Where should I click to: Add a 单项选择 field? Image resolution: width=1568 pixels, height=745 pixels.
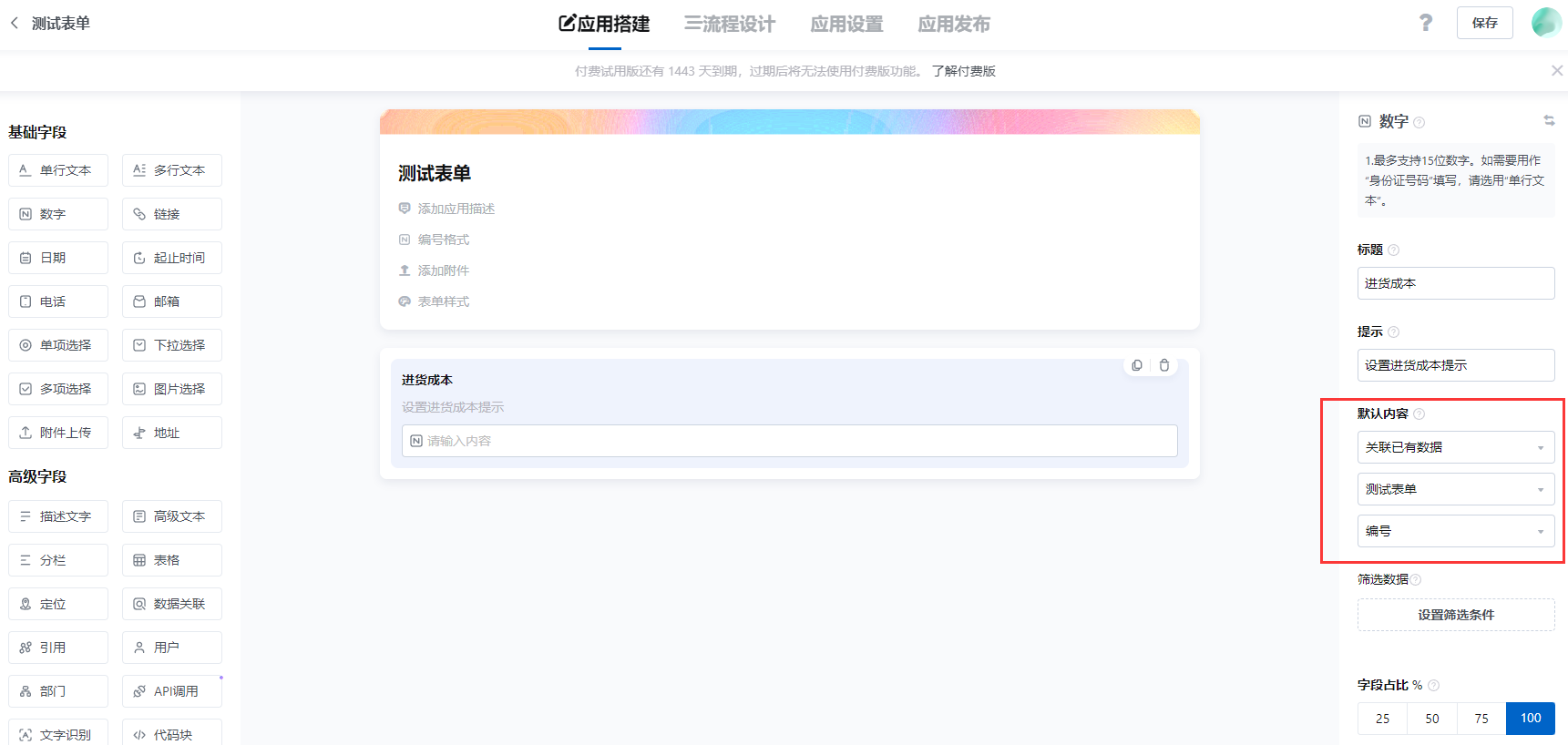click(x=58, y=345)
